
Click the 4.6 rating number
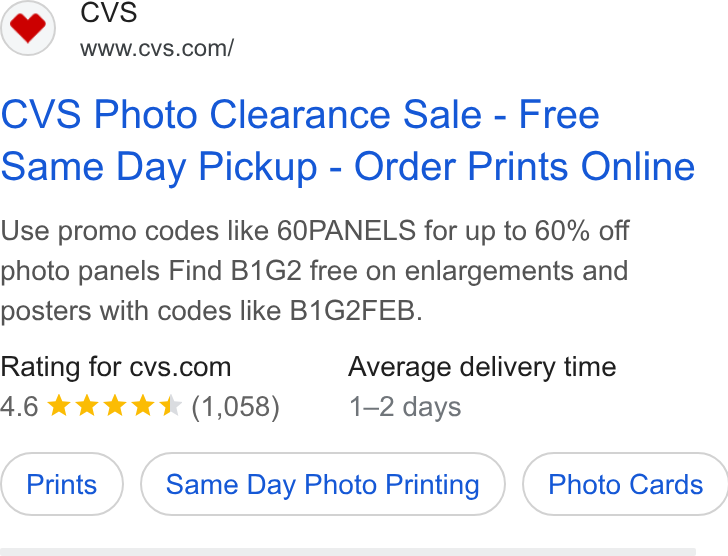pos(20,407)
